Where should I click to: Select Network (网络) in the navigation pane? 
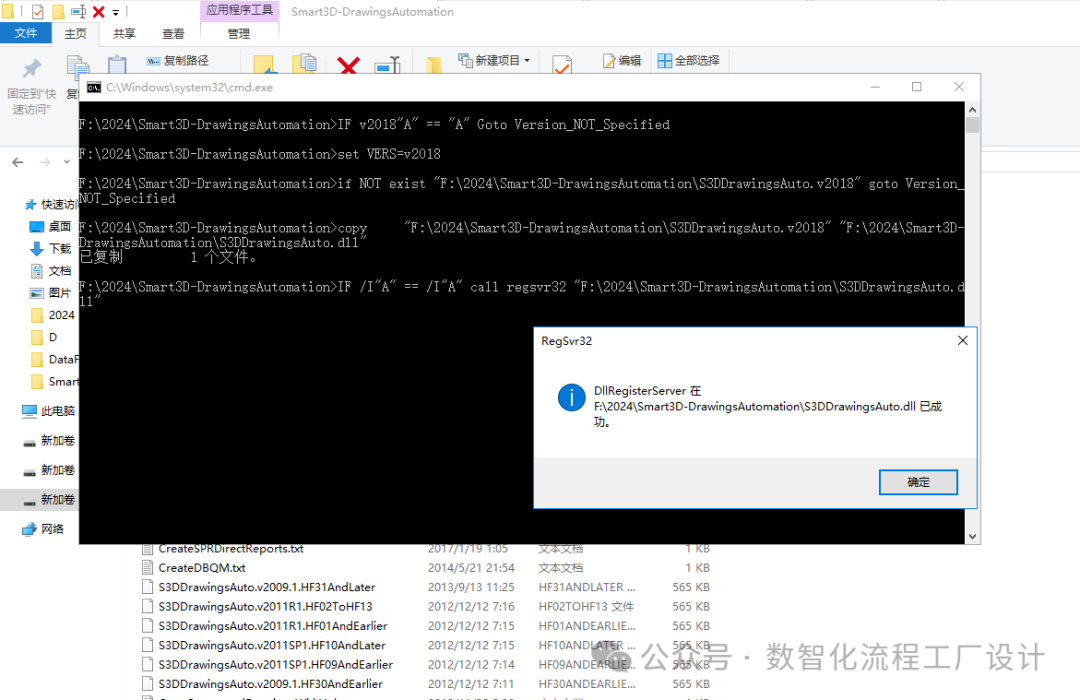[x=43, y=529]
